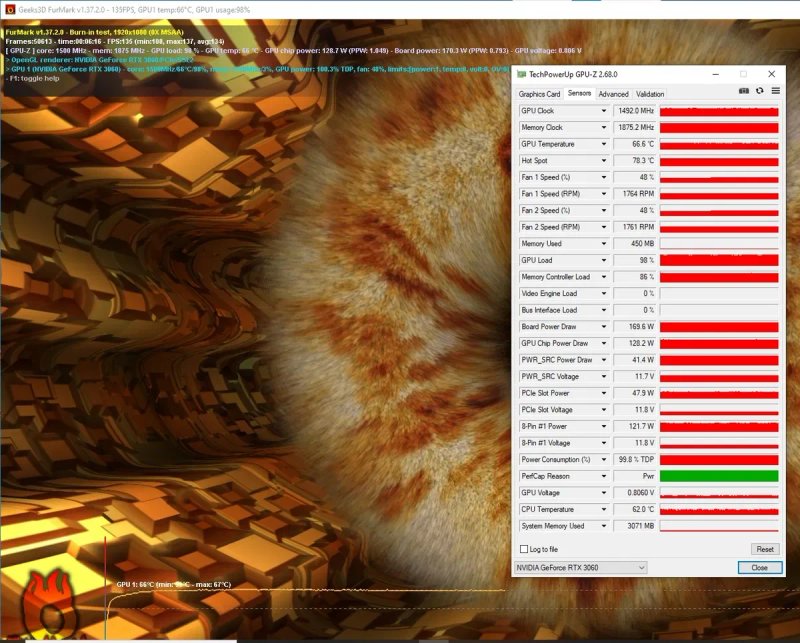Click the Pwr PerfCap Reason value
The width and height of the screenshot is (800, 643).
pyautogui.click(x=635, y=476)
